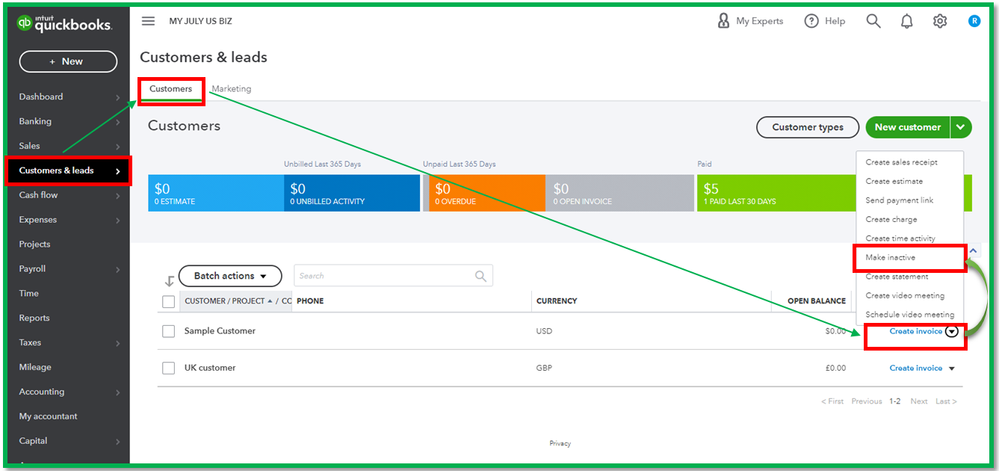Expand the Cash flow sidebar item
Screen dimensions: 999x471
pos(118,196)
